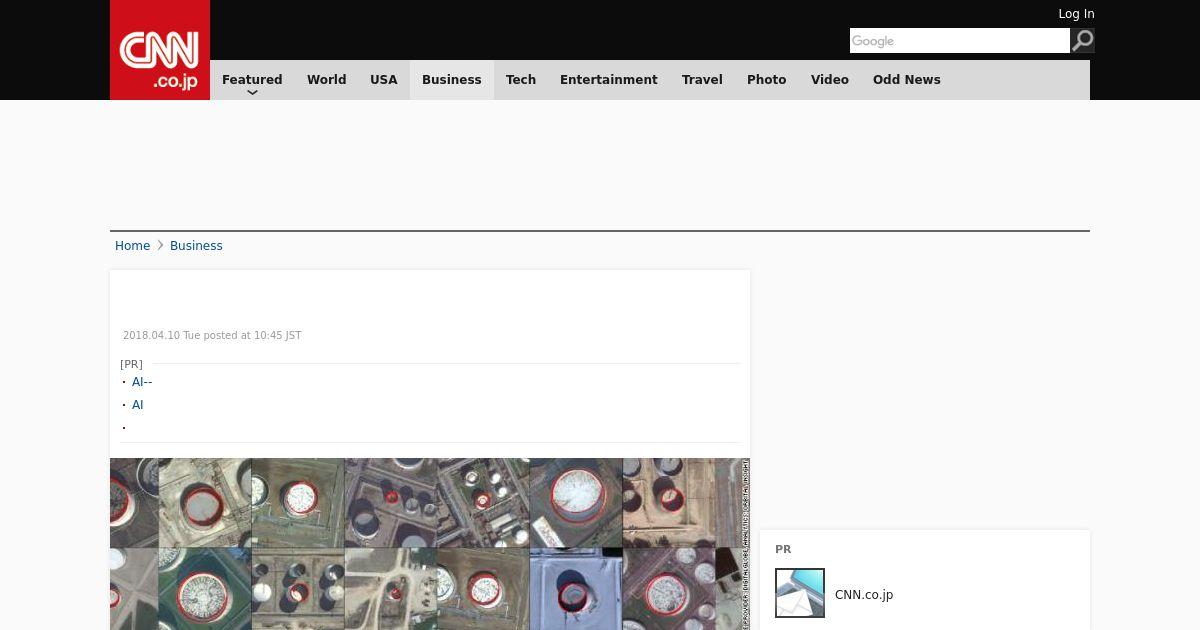The height and width of the screenshot is (630, 1200).
Task: Open the Tech section
Action: [x=521, y=80]
